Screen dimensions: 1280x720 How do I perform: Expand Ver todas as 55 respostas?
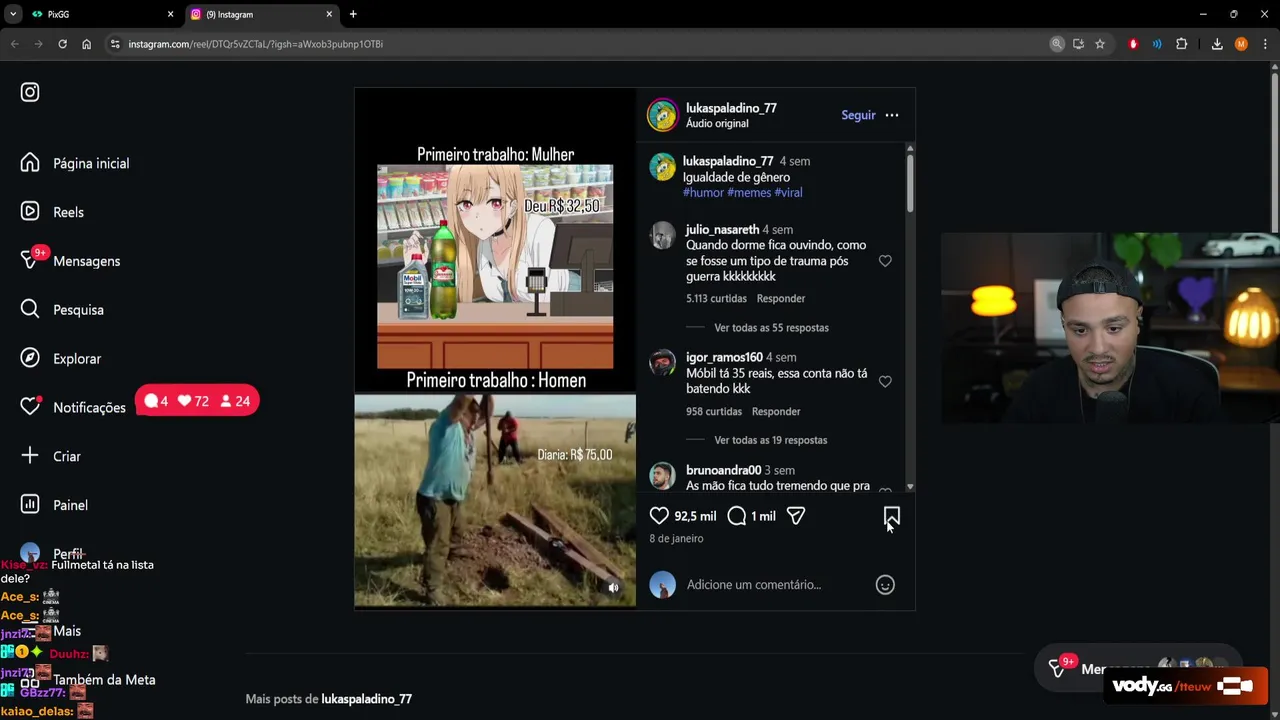(x=771, y=328)
